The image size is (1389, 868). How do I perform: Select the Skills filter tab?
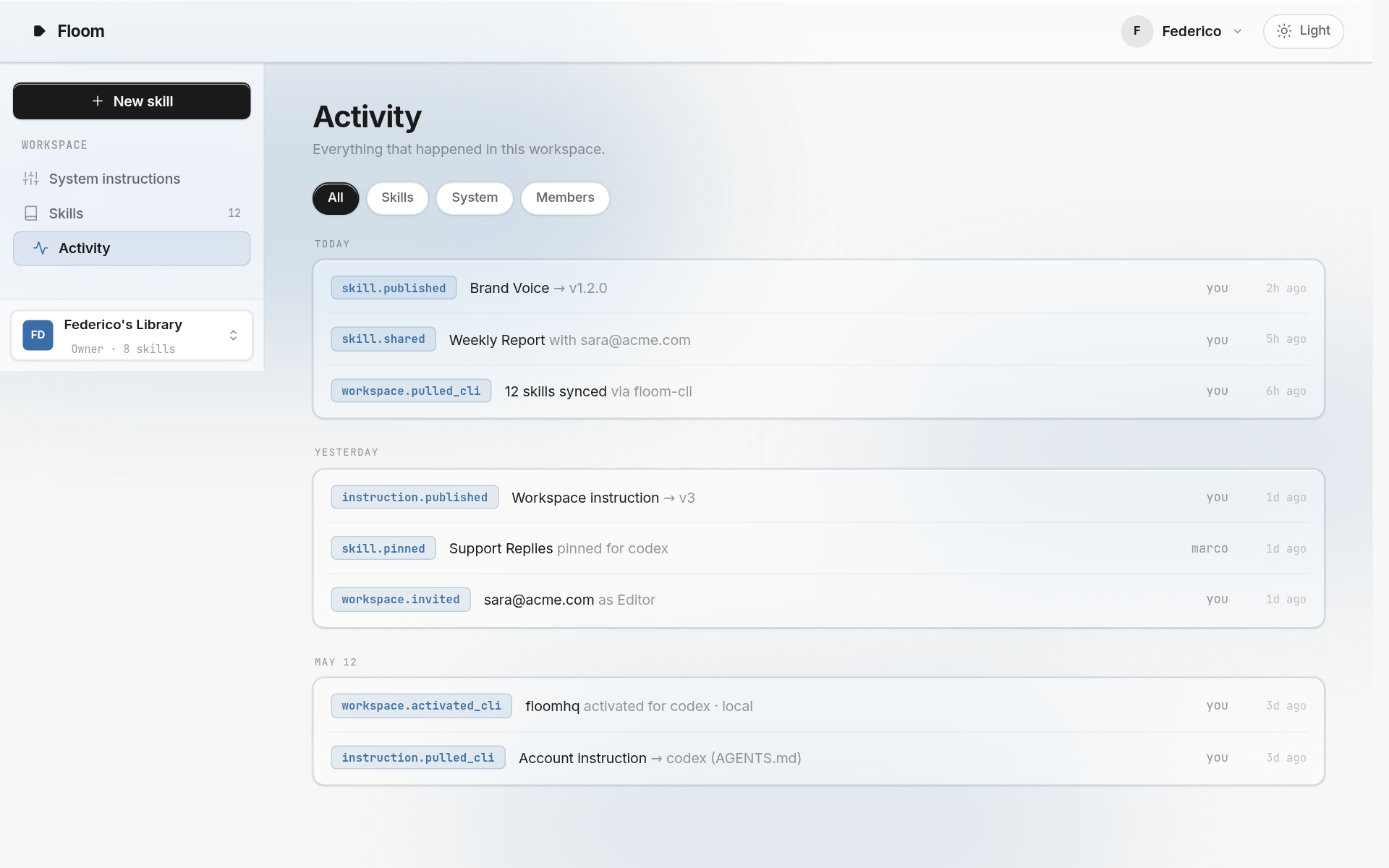[397, 198]
